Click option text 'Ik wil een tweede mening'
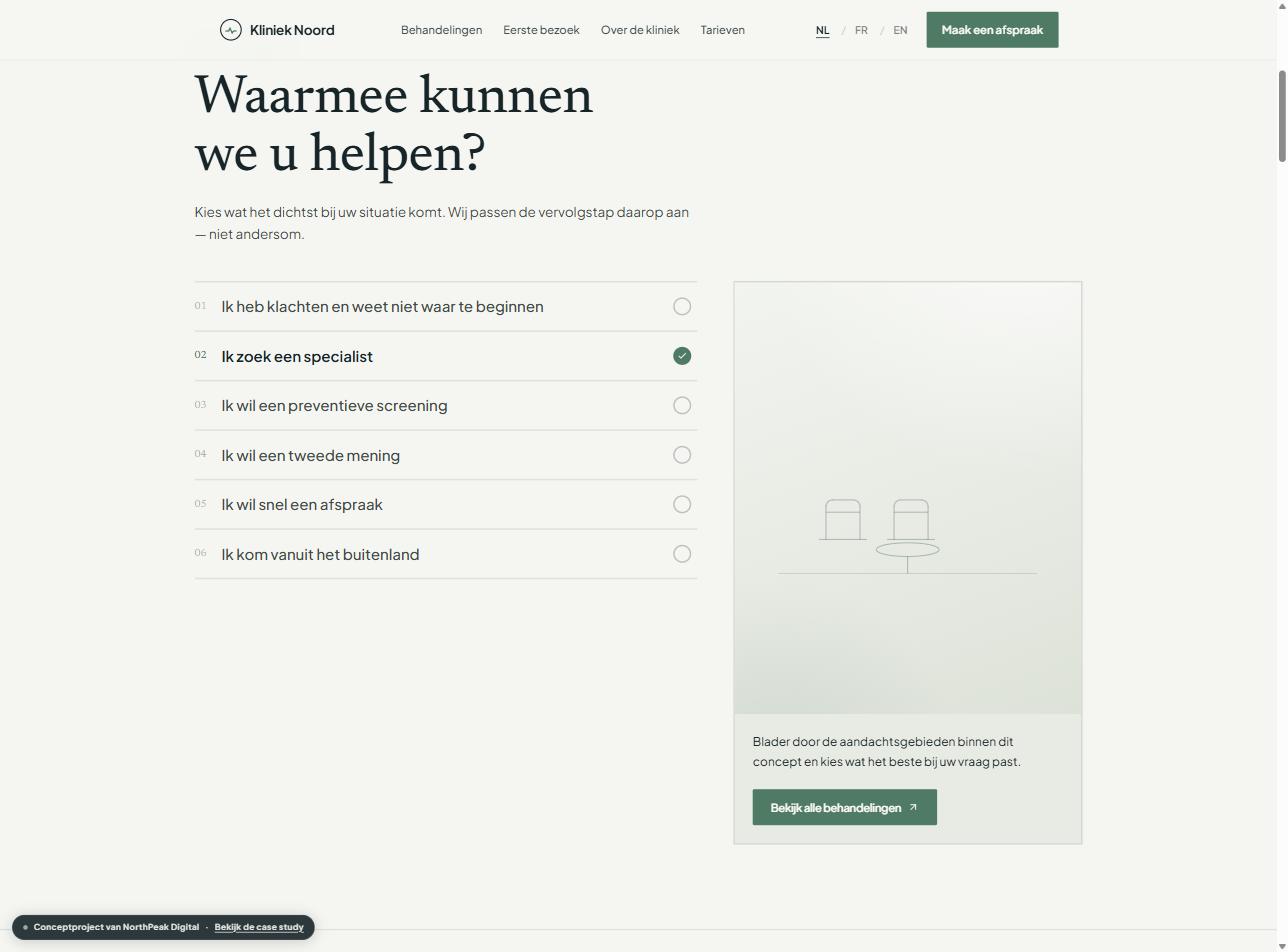Screen dimensions: 1288x952 coord(310,455)
